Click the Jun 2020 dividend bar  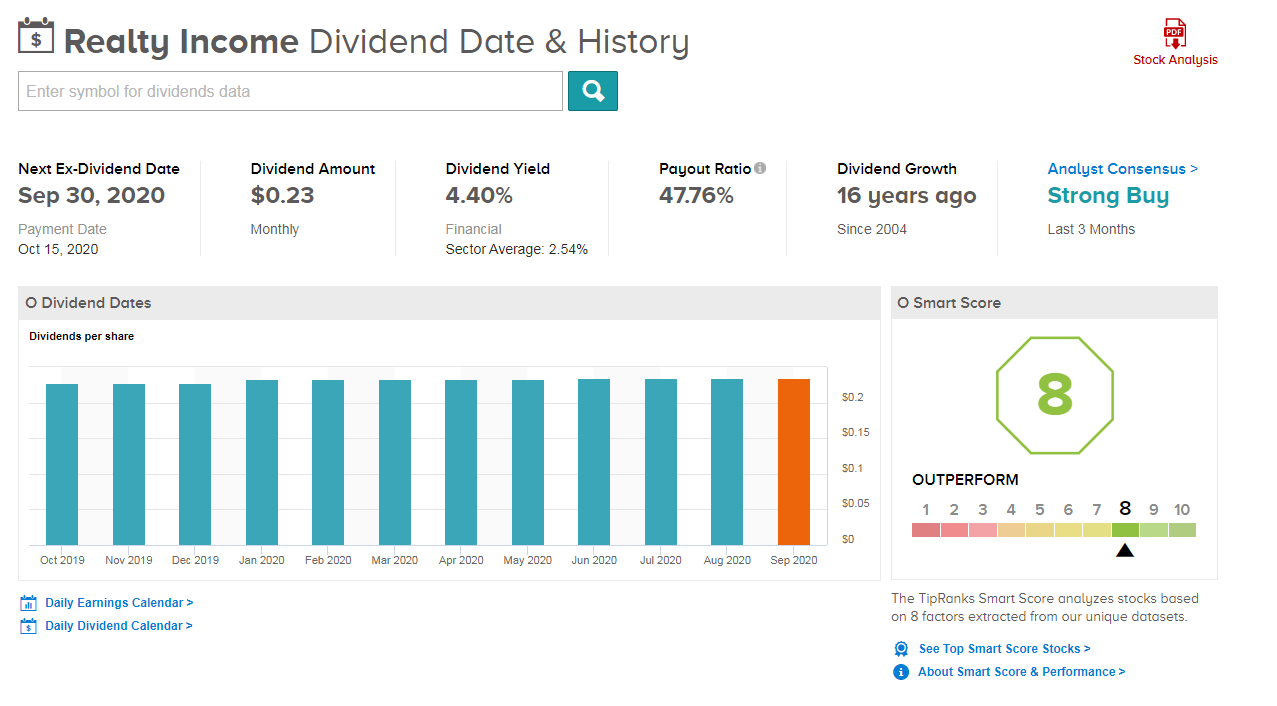coord(594,462)
